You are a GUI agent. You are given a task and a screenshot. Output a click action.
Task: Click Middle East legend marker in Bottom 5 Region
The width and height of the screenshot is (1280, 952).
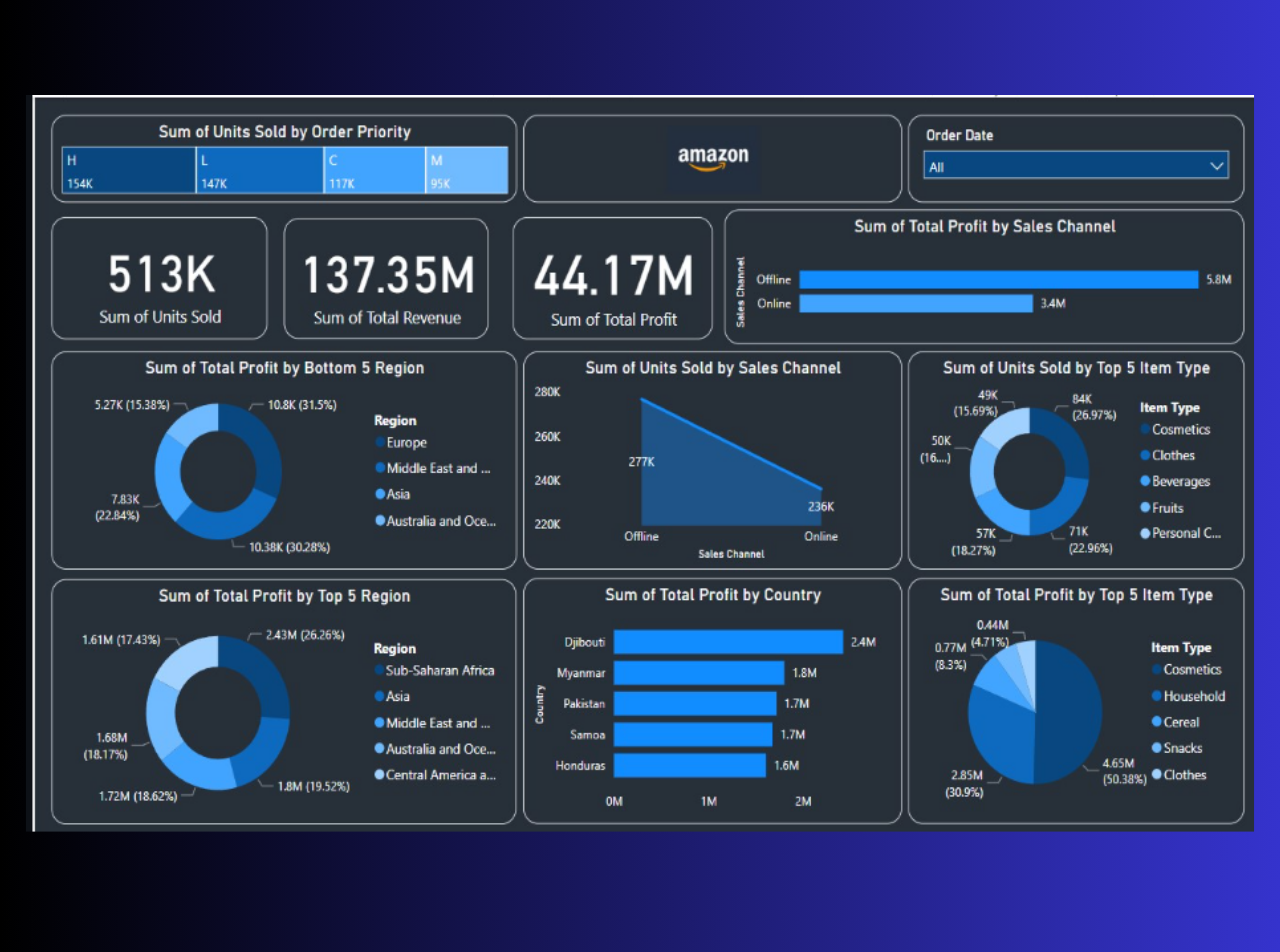380,468
